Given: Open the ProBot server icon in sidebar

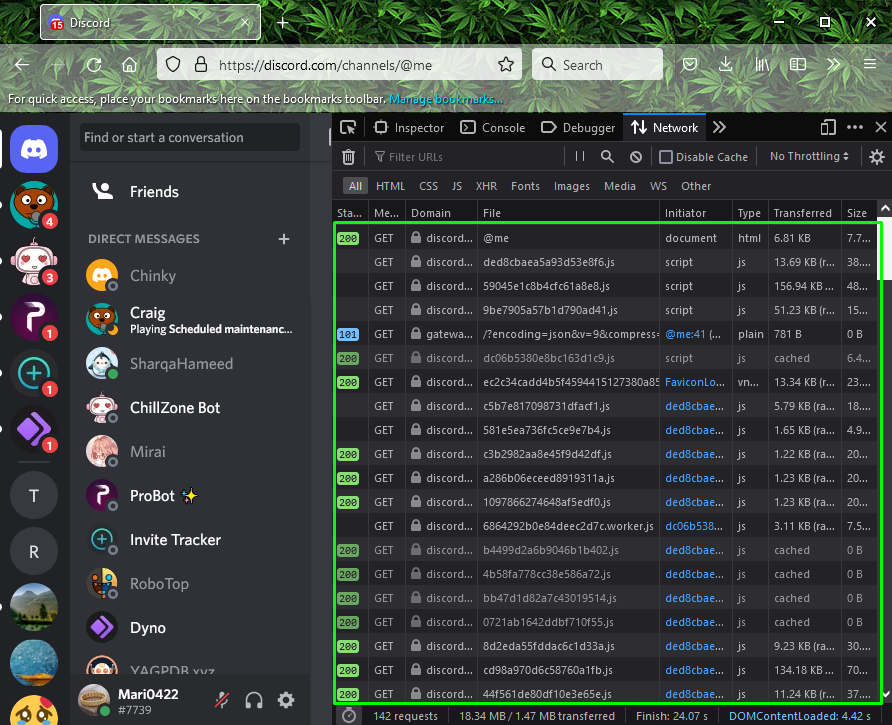Looking at the screenshot, I should coord(34,317).
